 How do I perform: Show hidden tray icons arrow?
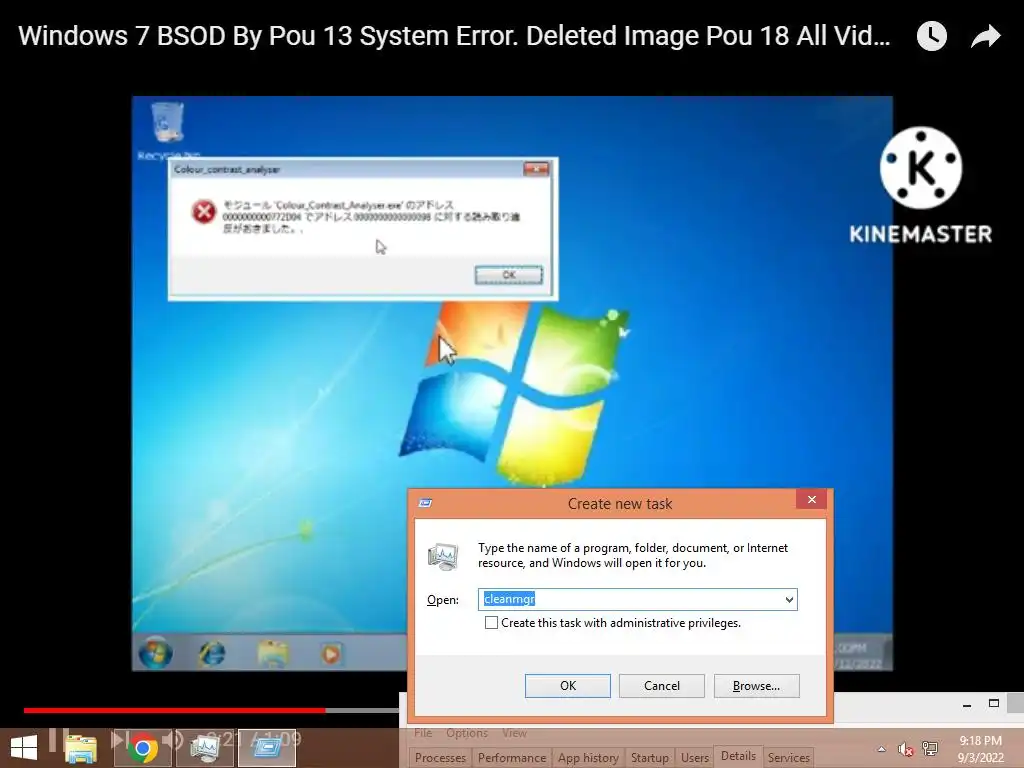point(882,750)
